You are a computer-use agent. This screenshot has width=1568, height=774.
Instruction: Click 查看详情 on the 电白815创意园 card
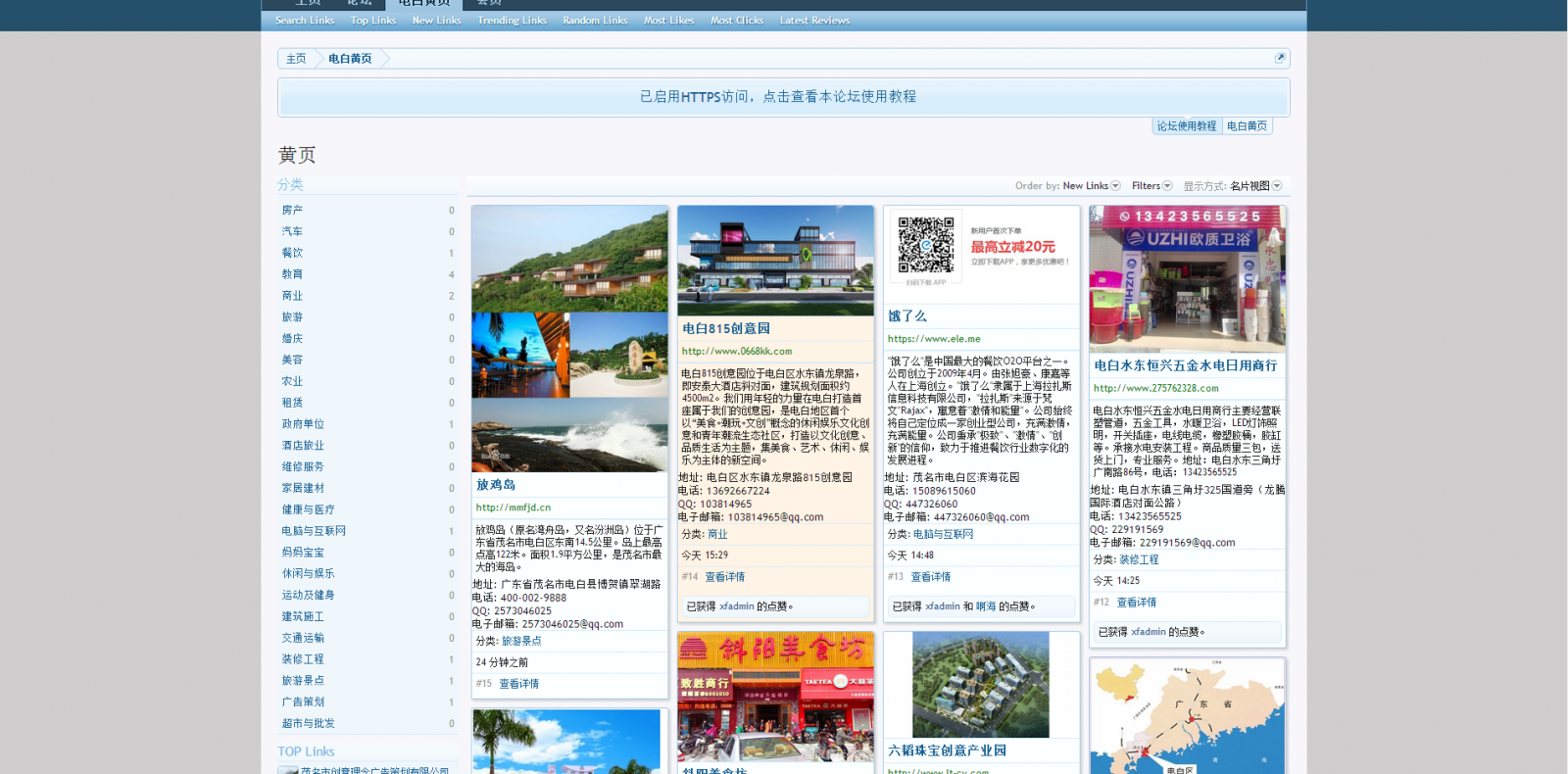pyautogui.click(x=724, y=577)
